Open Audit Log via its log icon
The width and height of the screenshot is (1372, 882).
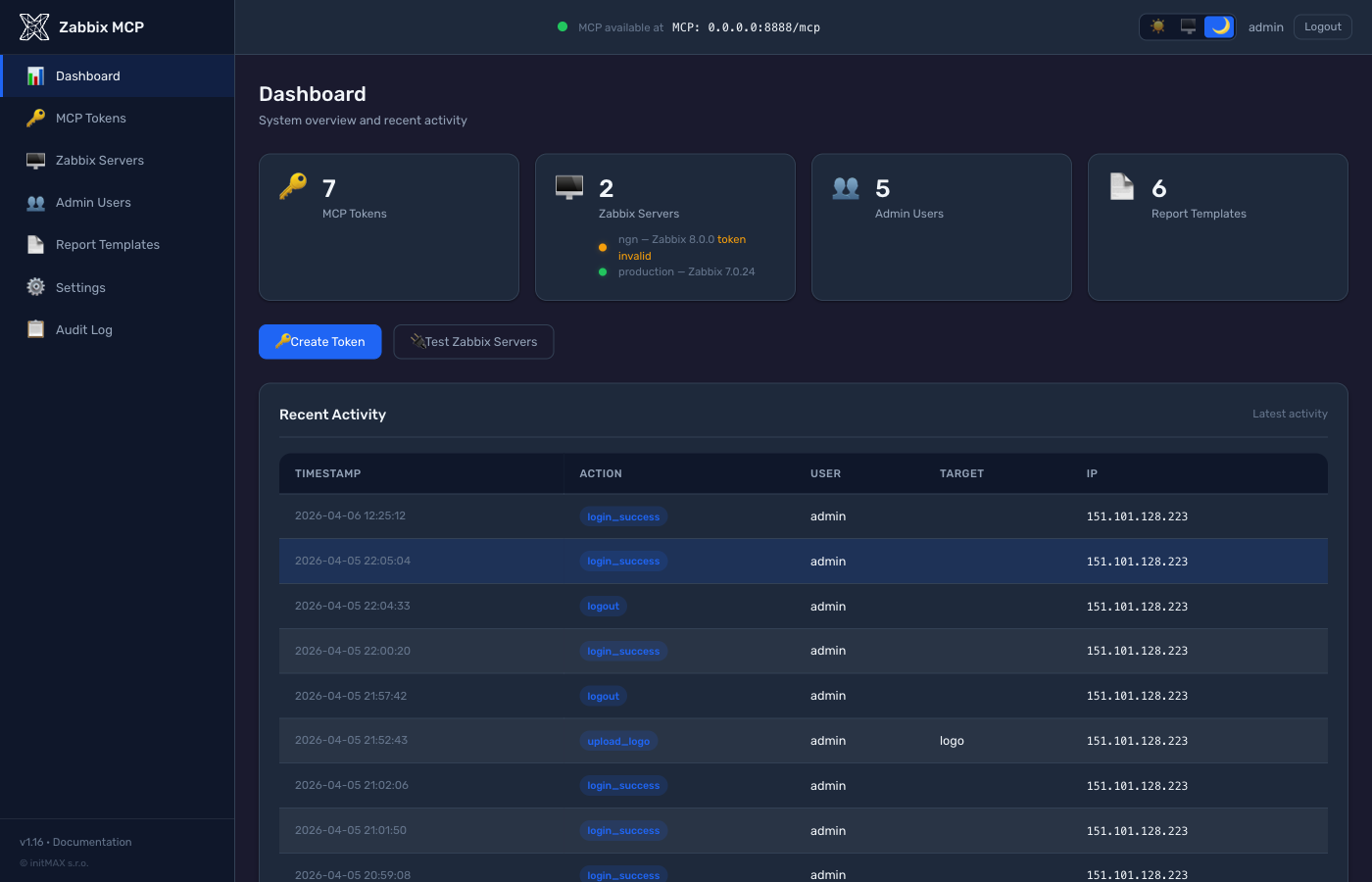point(35,329)
